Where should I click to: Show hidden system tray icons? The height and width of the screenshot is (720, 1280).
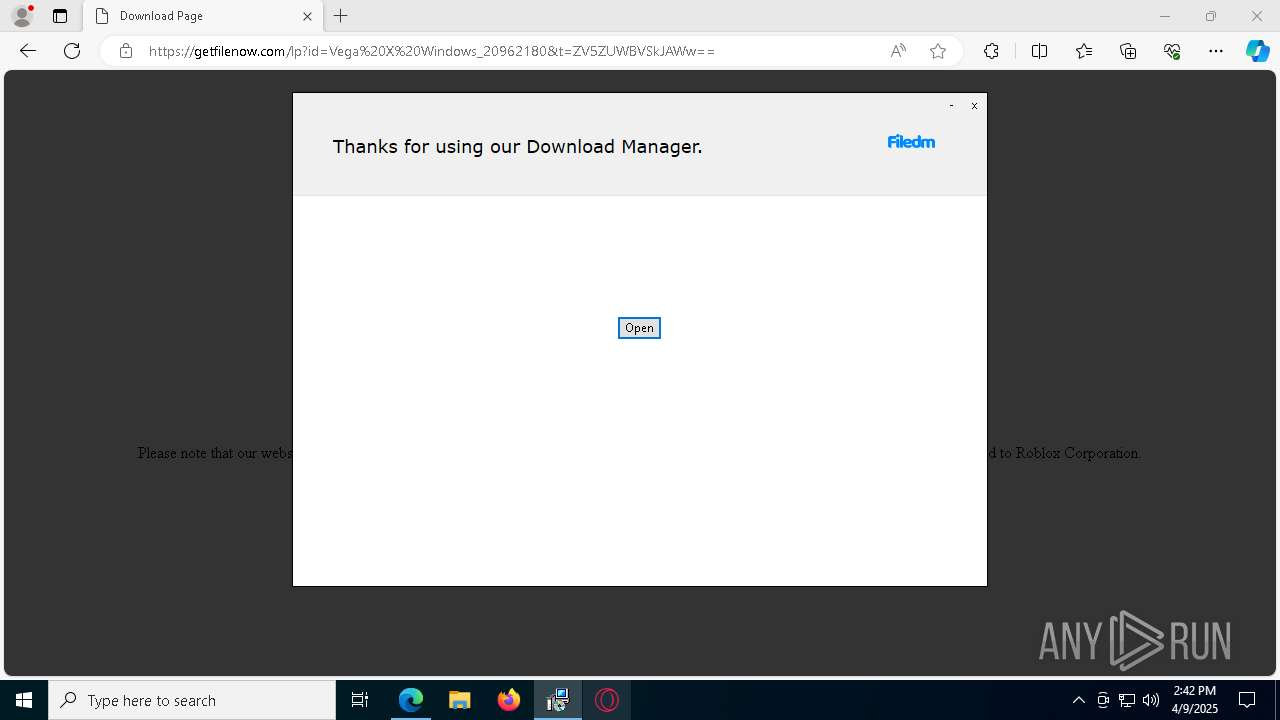(1078, 700)
